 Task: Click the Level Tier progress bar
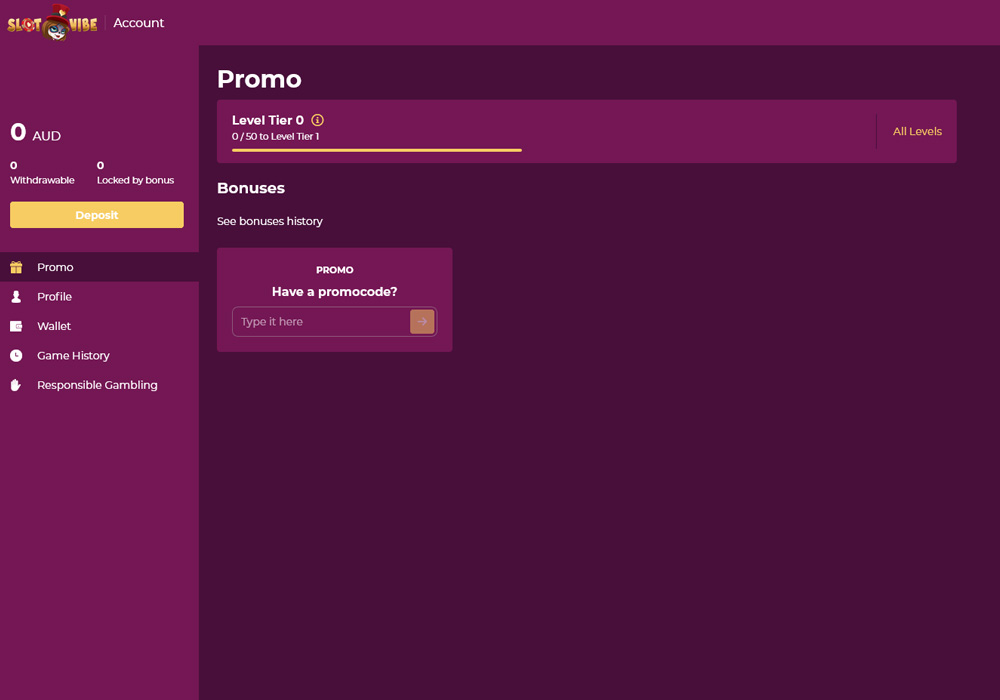point(376,150)
